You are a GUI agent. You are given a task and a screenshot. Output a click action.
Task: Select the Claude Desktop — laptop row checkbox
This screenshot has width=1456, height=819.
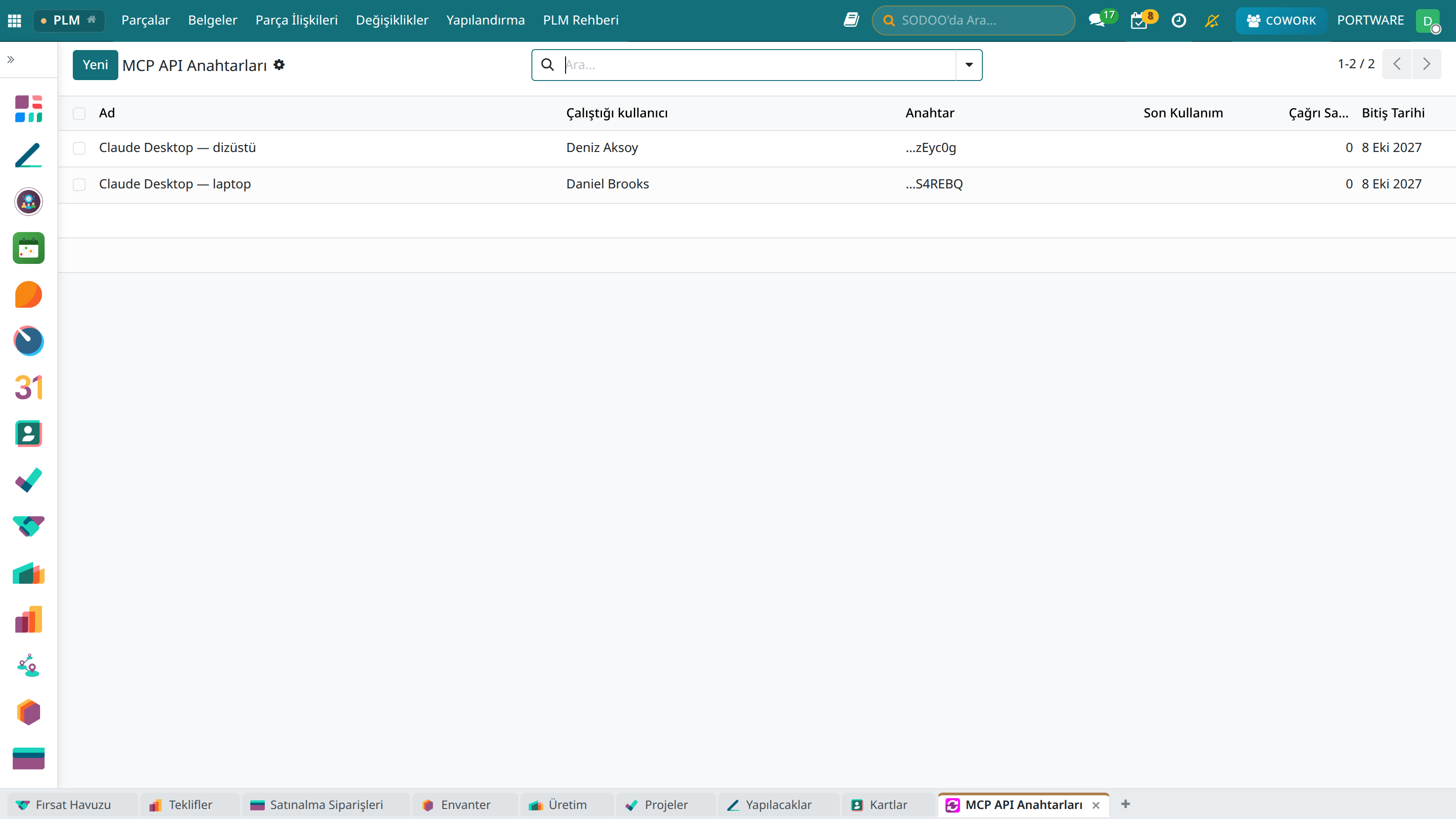pyautogui.click(x=79, y=185)
